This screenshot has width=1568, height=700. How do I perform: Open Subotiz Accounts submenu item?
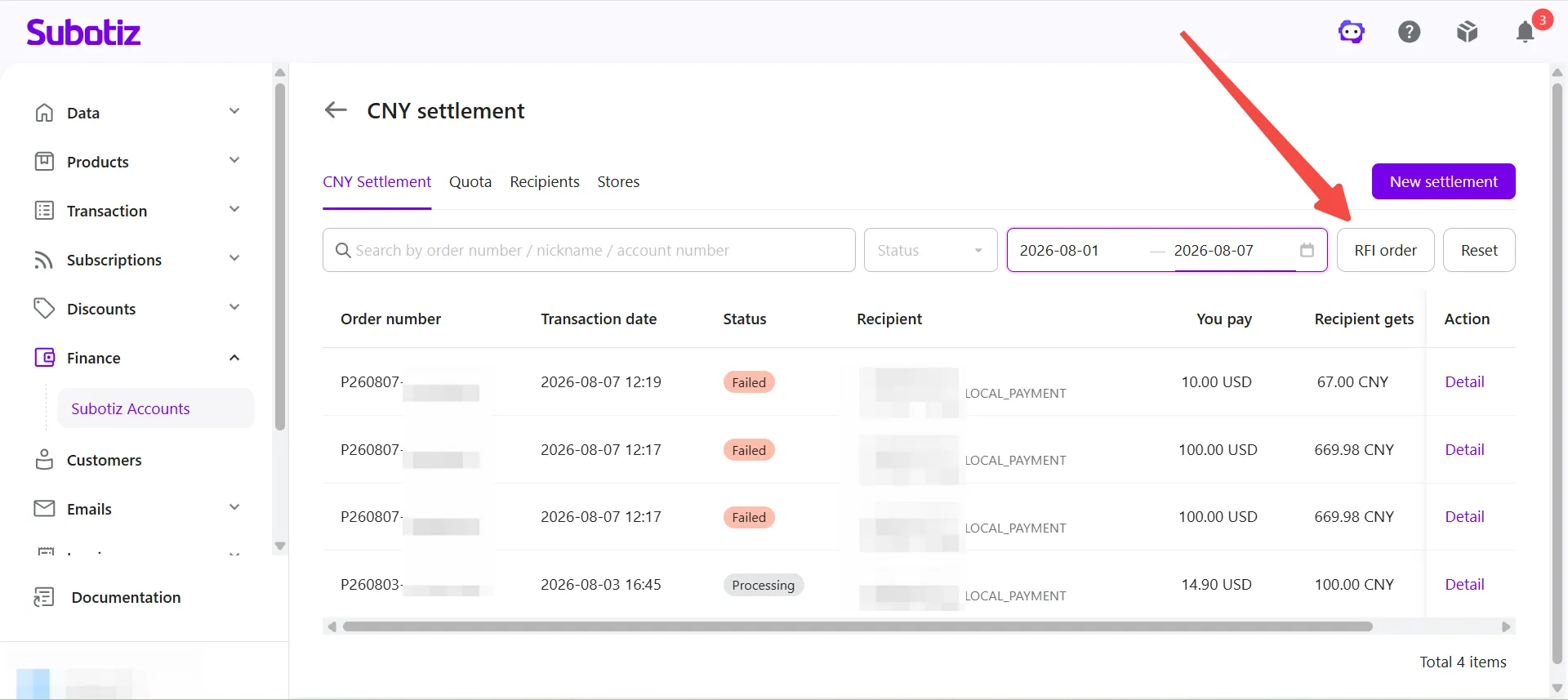[155, 408]
